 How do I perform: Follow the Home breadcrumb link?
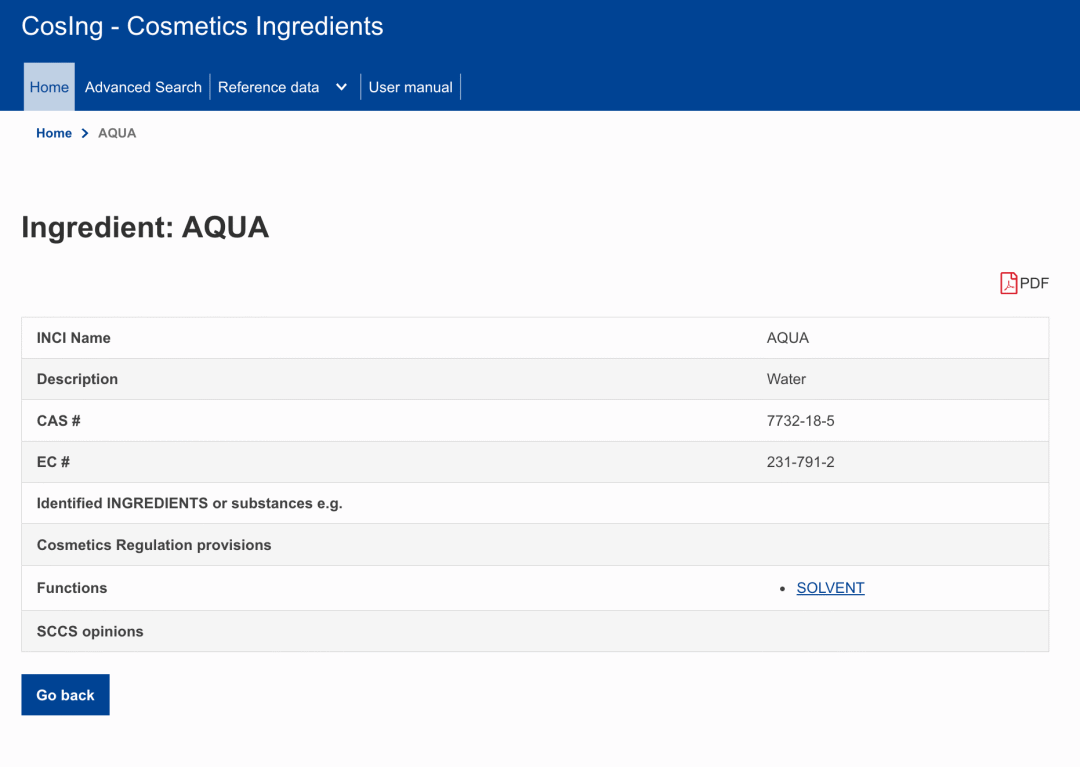coord(54,133)
